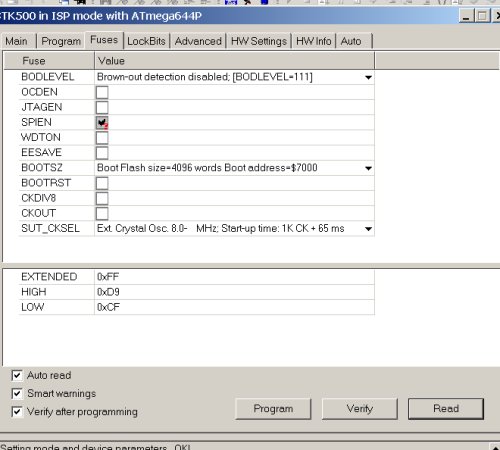Open the HW Settings tab
Screen dimensions: 500x450
259,41
